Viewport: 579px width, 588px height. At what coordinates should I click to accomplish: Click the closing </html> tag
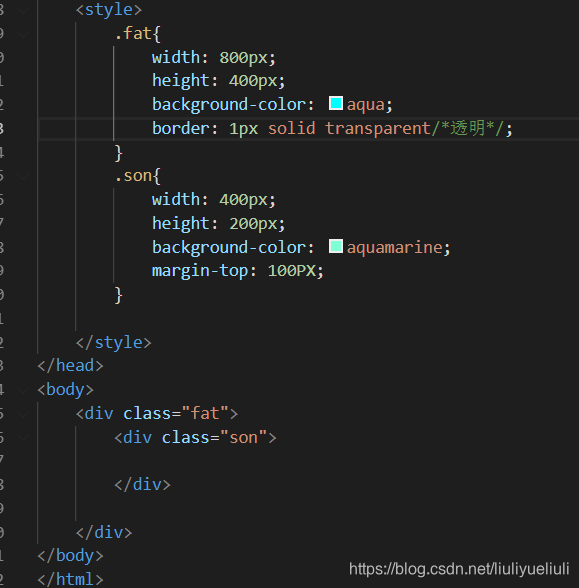(x=70, y=579)
